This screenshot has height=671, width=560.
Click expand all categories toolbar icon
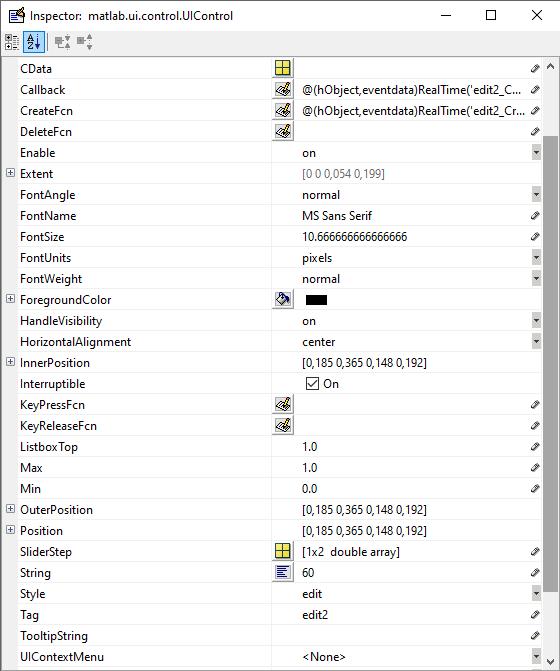tap(63, 42)
